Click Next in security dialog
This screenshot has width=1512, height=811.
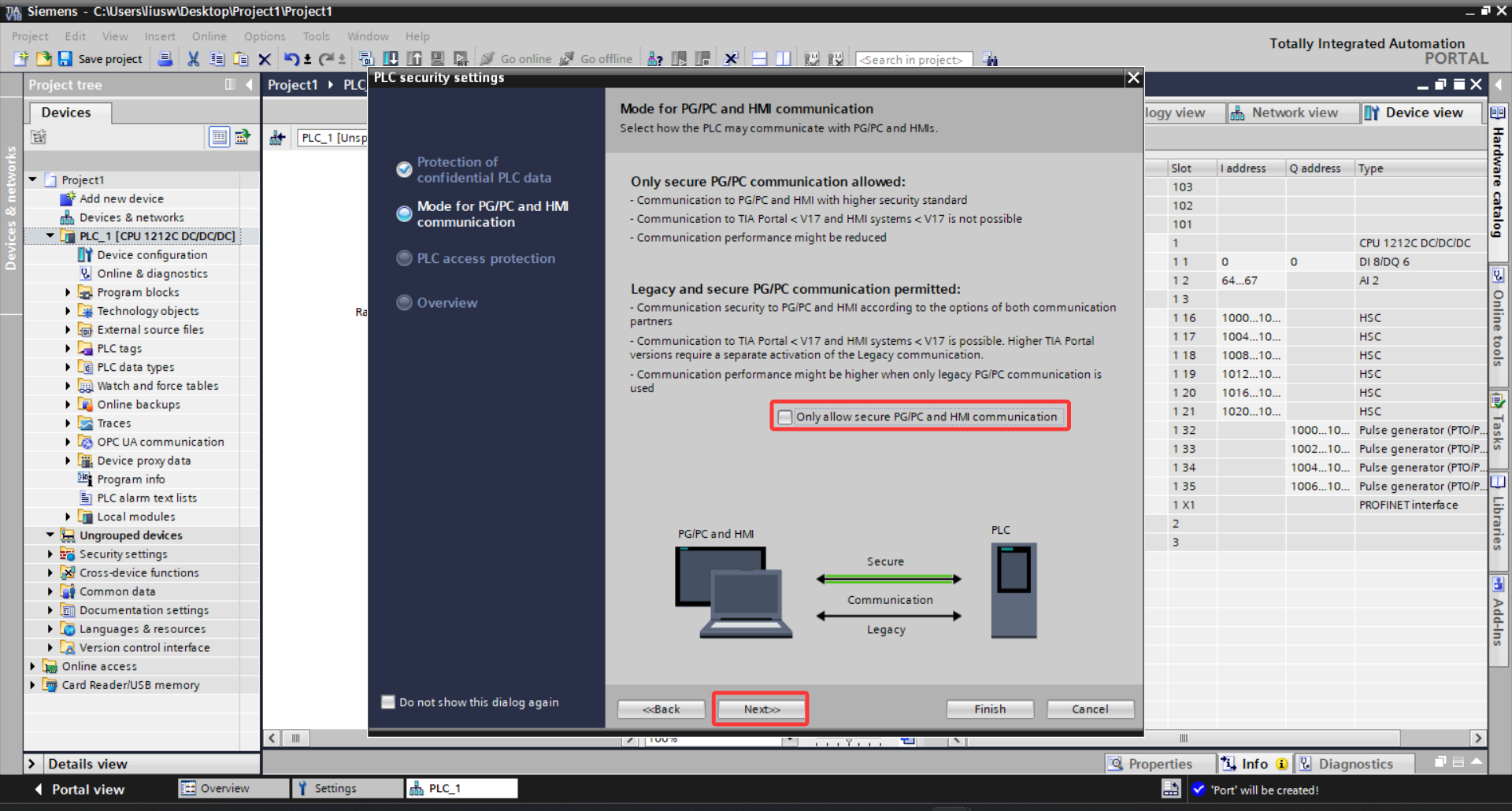761,709
